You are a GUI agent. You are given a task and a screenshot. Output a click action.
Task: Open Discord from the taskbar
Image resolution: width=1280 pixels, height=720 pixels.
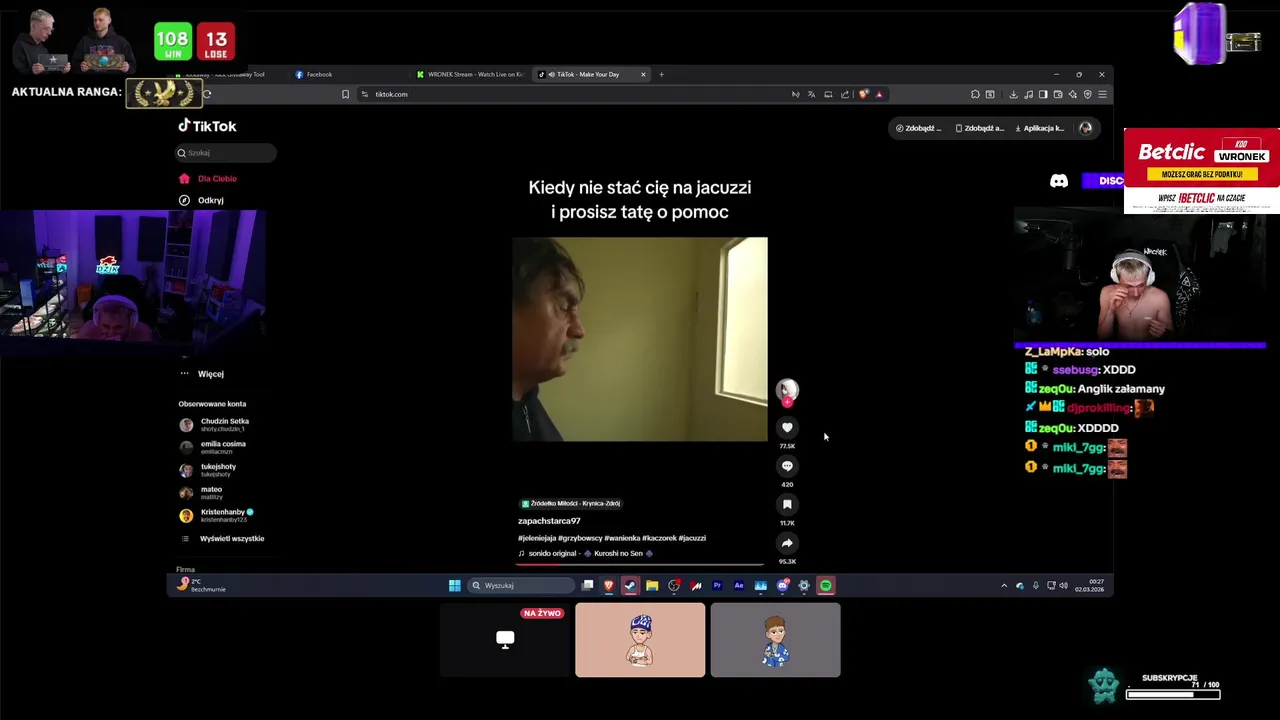pyautogui.click(x=782, y=585)
